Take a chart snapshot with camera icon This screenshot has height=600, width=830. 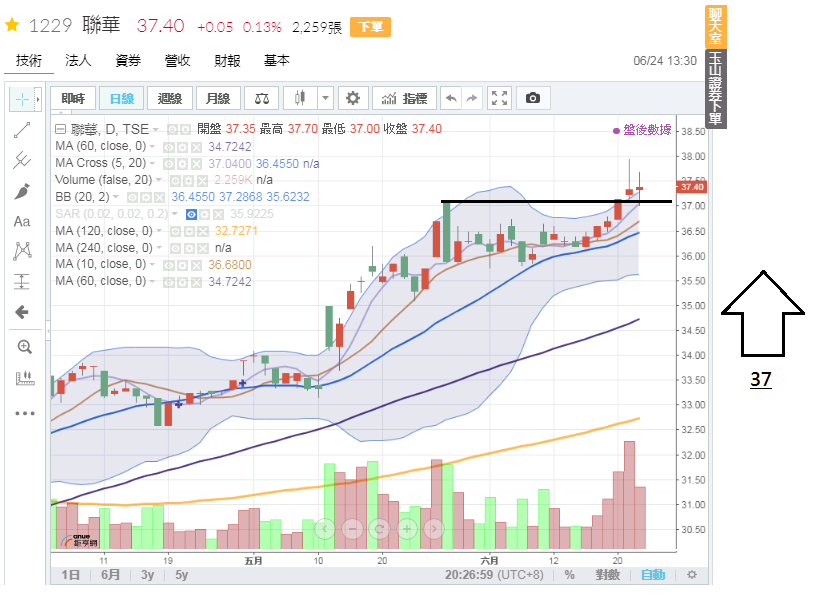[x=533, y=98]
